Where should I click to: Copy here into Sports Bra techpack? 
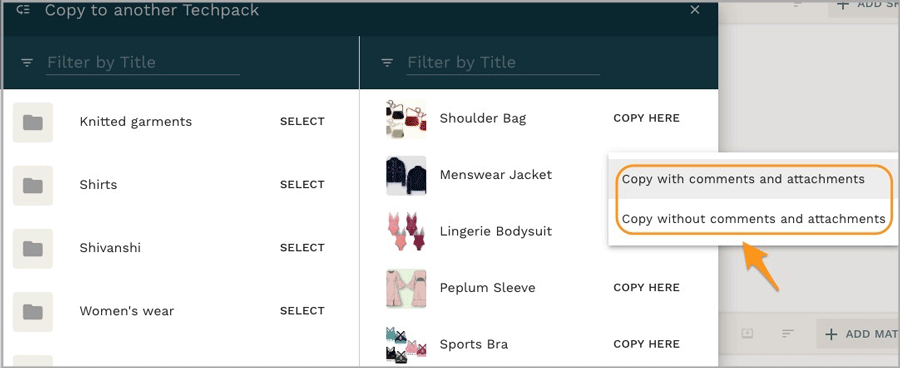(x=646, y=344)
